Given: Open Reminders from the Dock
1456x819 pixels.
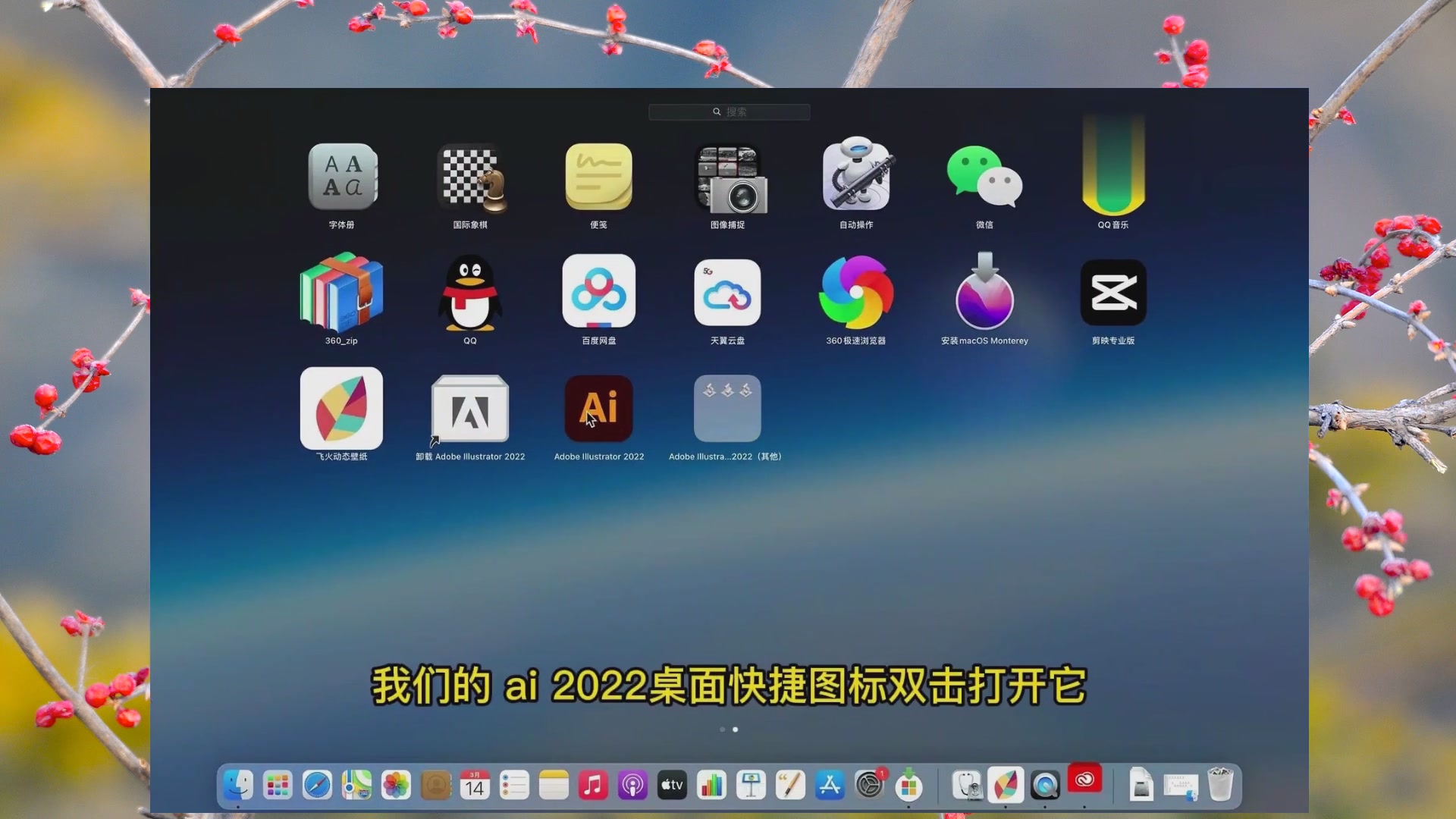Looking at the screenshot, I should click(x=514, y=786).
